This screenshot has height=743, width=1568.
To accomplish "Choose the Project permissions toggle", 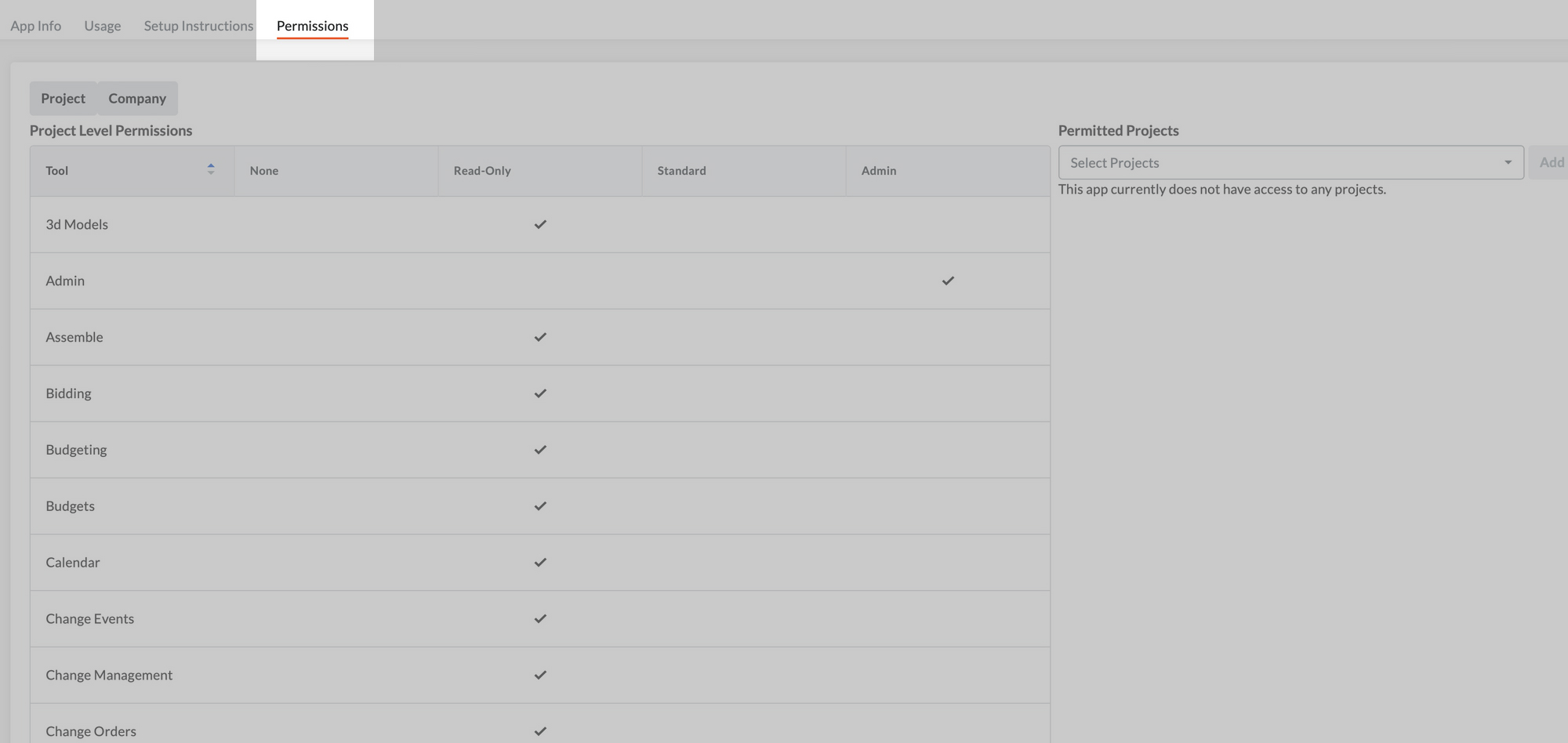I will point(64,98).
